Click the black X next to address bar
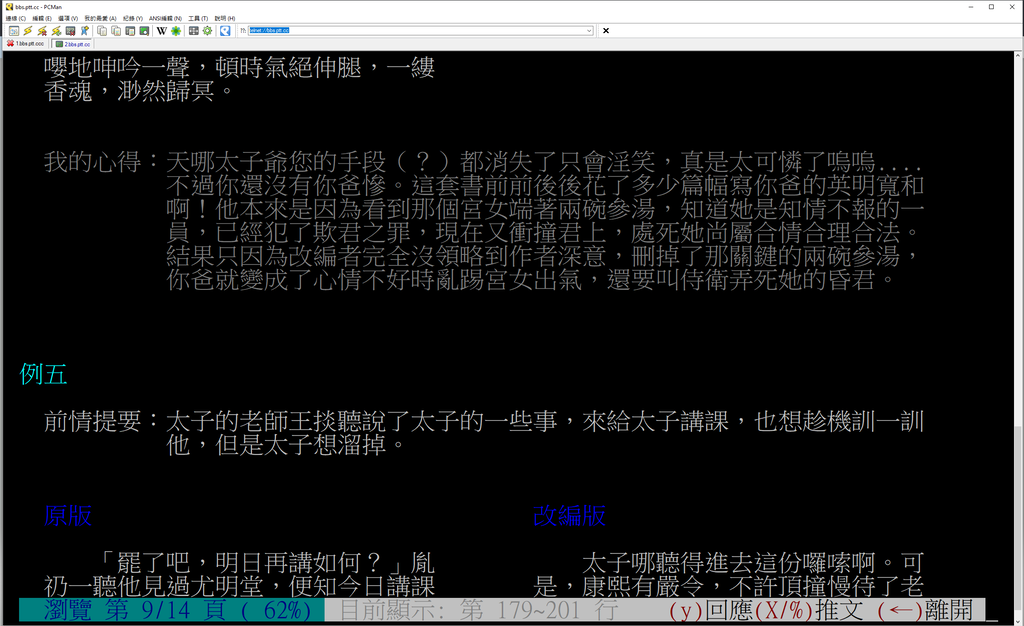1024x626 pixels. (x=605, y=31)
